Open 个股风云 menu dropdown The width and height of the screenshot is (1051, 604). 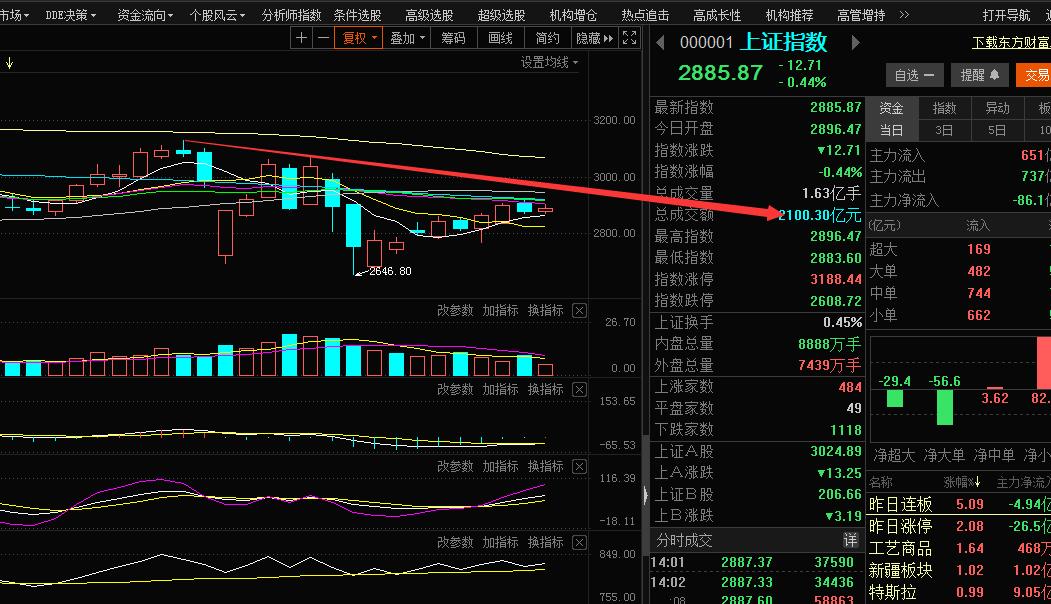[217, 15]
